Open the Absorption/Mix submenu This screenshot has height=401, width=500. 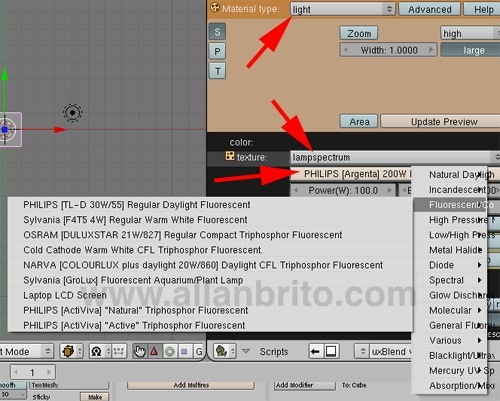(450, 385)
